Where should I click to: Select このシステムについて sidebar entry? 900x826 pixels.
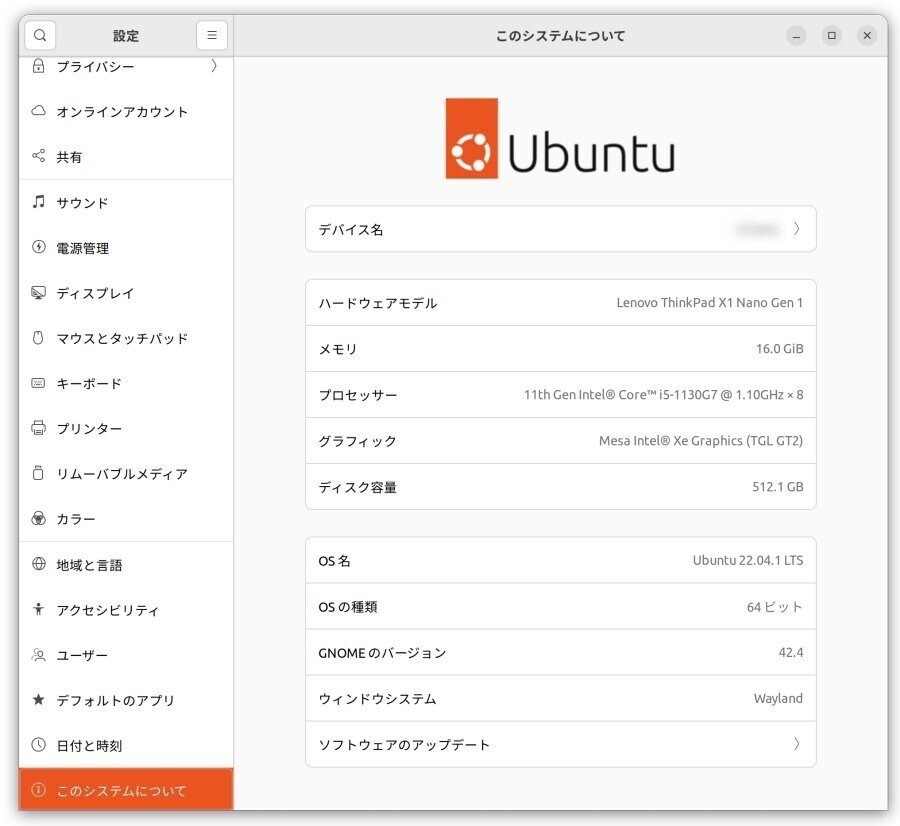tap(126, 790)
